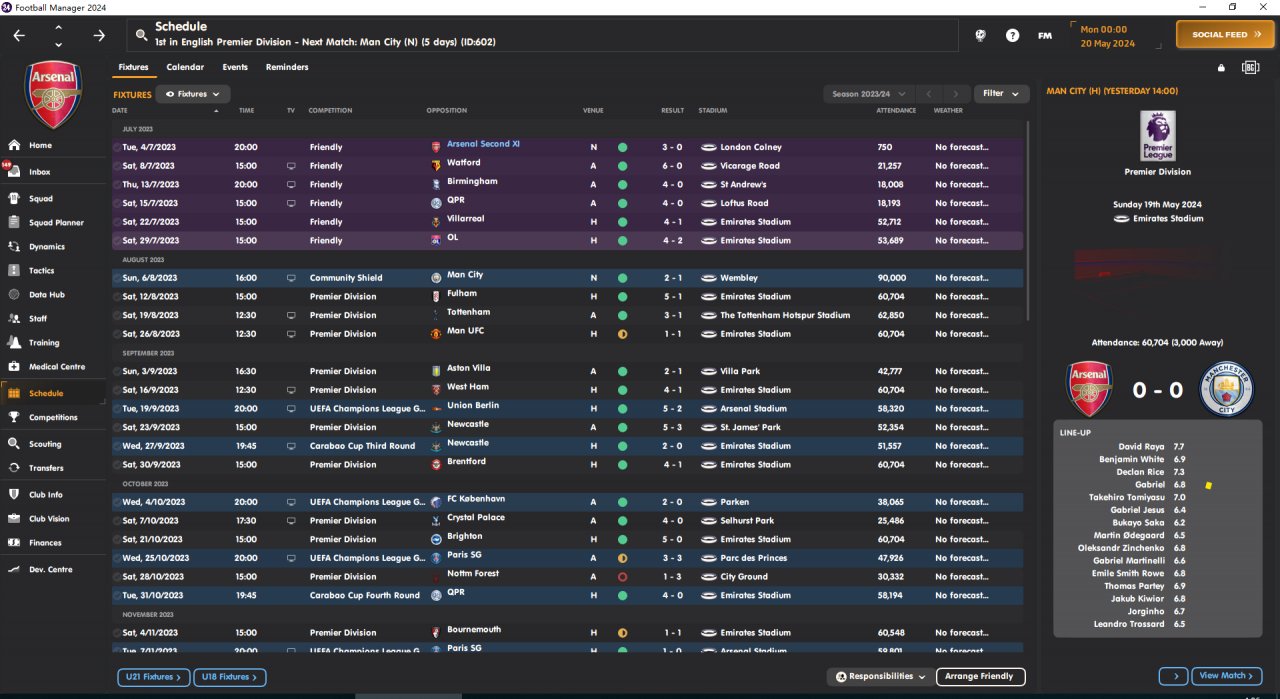Click the Arrange Friendly button
1280x699 pixels.
click(980, 677)
